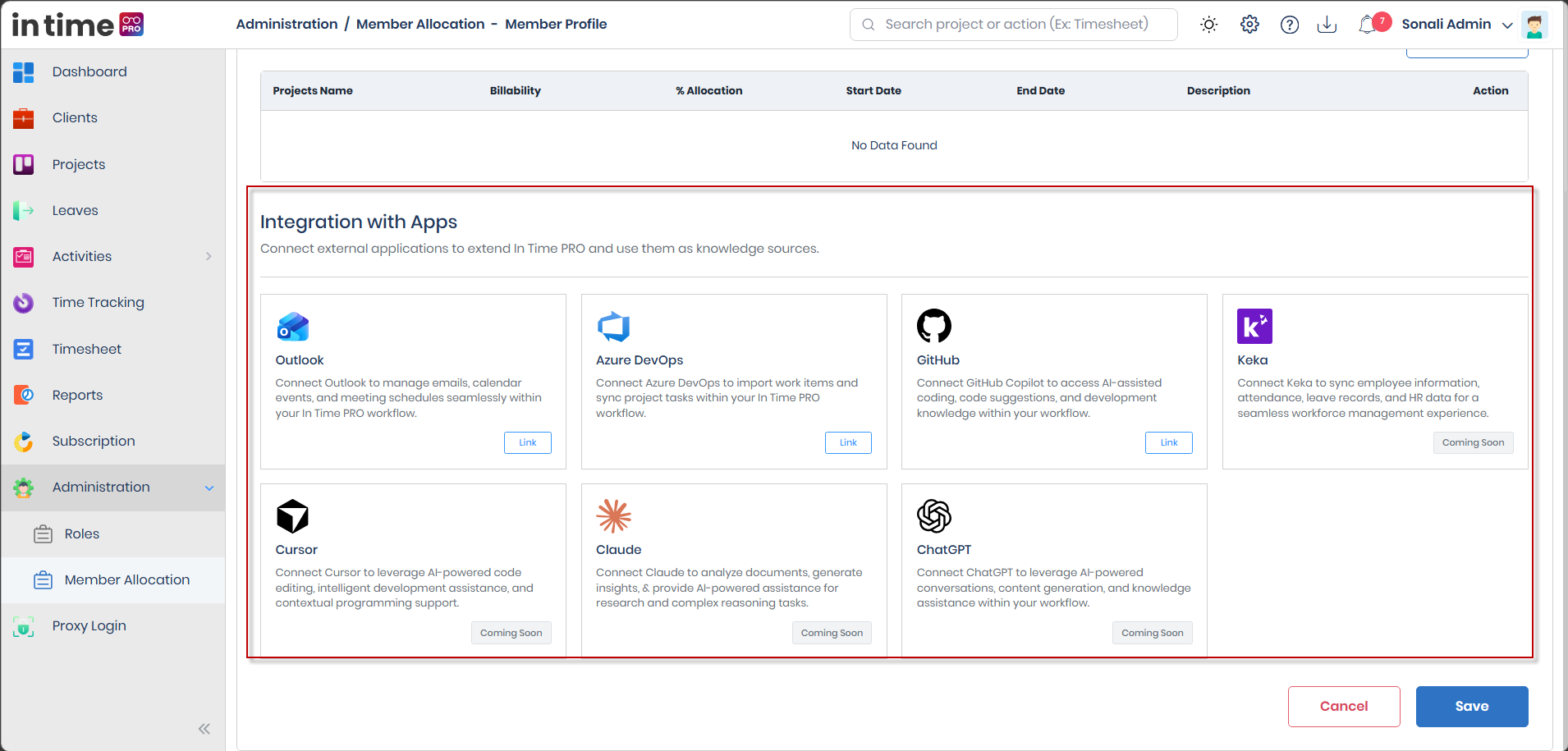The height and width of the screenshot is (751, 1568).
Task: Link the Azure DevOps integration
Action: click(848, 442)
